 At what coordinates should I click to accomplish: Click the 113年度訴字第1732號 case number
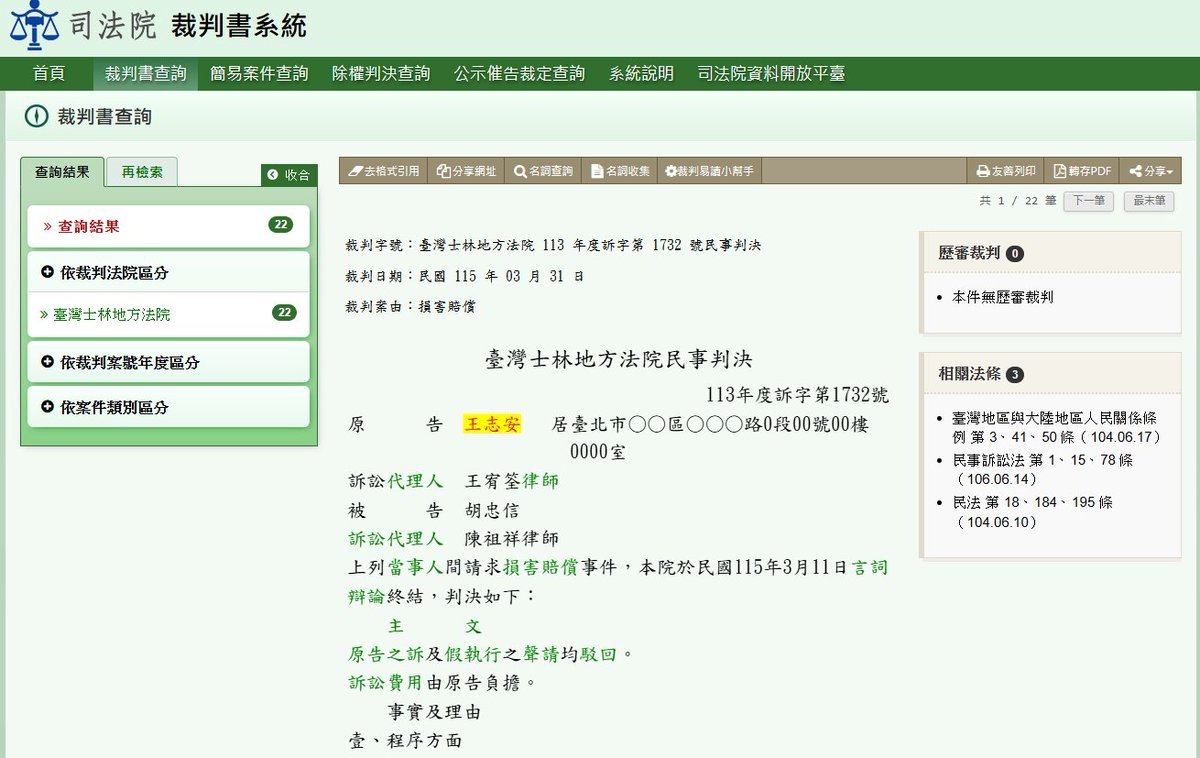pyautogui.click(x=797, y=395)
